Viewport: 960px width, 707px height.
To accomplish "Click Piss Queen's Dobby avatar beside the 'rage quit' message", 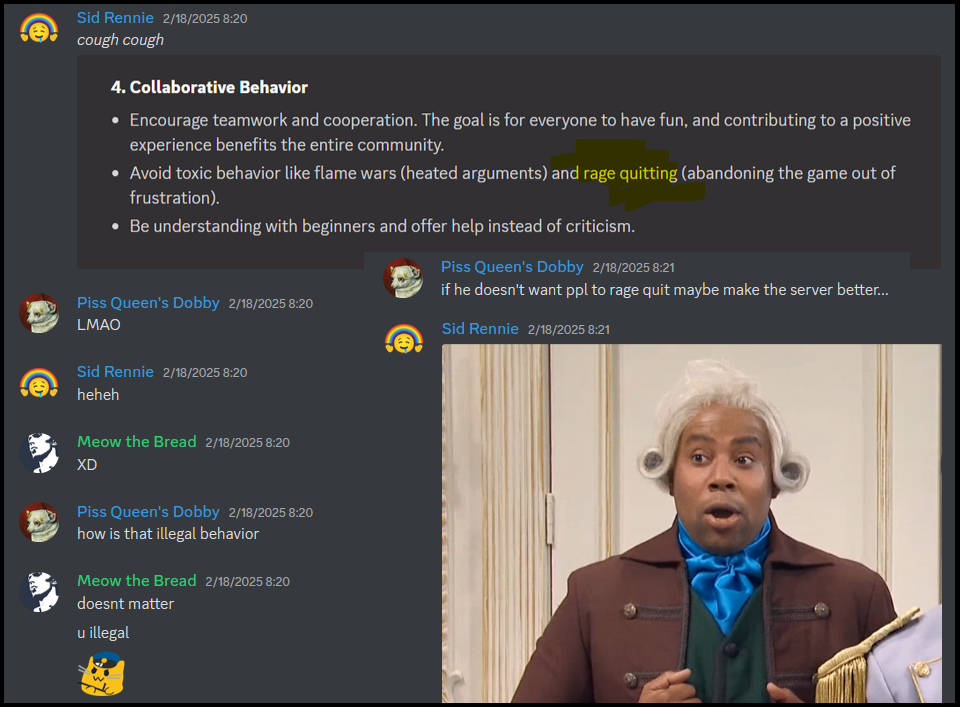I will pos(403,278).
